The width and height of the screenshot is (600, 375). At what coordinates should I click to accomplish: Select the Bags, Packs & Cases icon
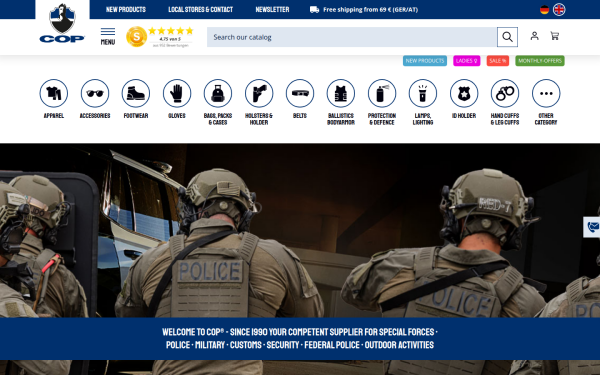(x=218, y=93)
